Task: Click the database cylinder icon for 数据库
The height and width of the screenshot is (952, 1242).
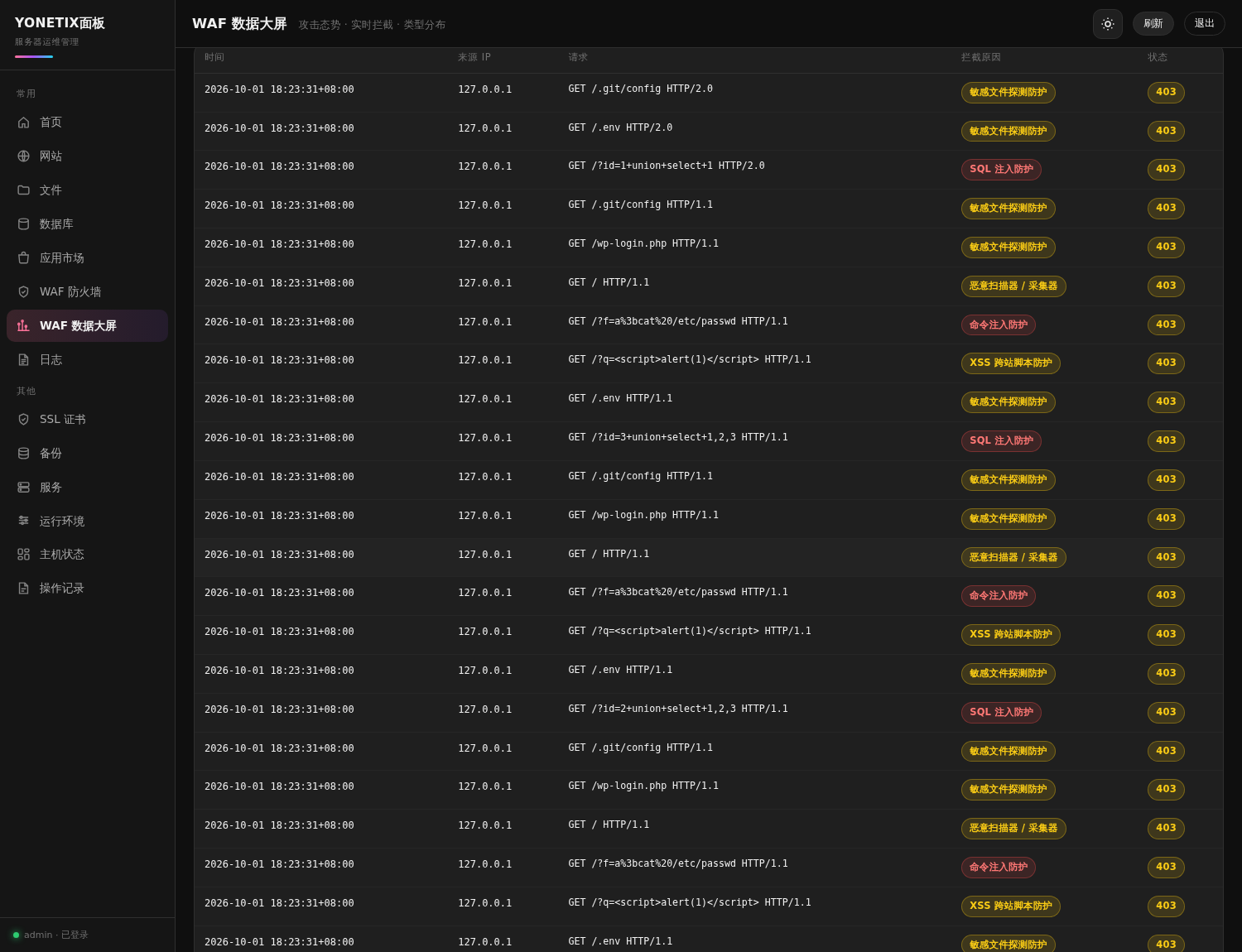Action: [23, 224]
